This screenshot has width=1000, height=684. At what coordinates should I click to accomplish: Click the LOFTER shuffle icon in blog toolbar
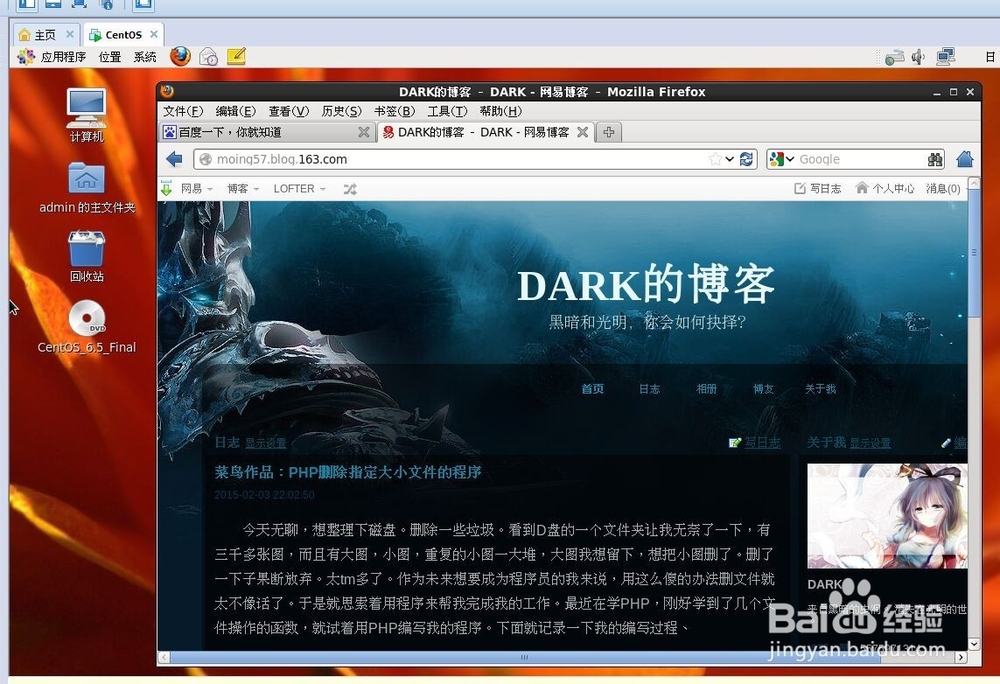pyautogui.click(x=348, y=188)
